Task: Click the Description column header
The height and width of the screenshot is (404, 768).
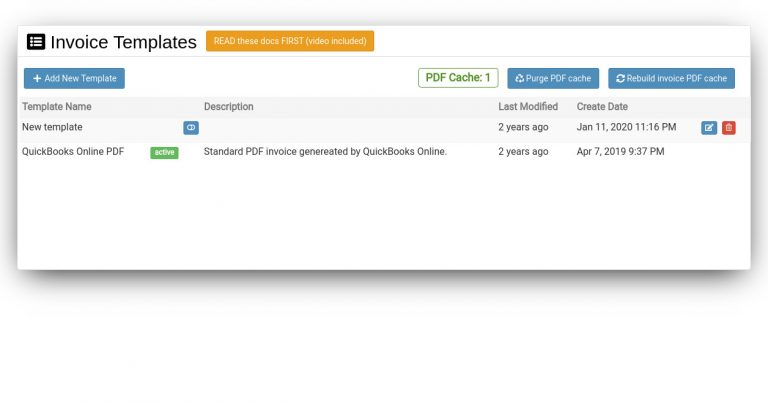Action: click(x=229, y=107)
